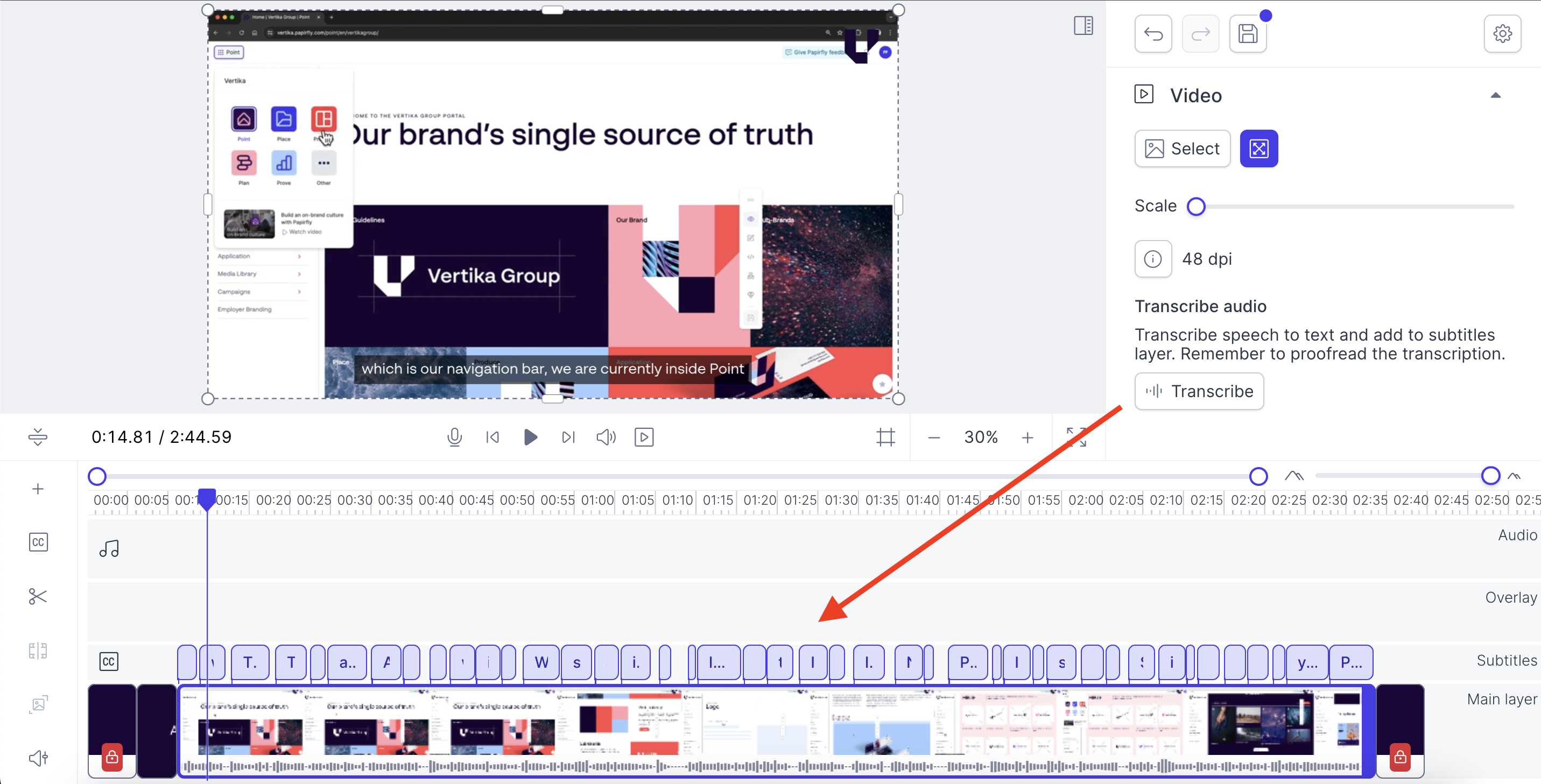
Task: Click the Overlay track label
Action: coord(1510,597)
